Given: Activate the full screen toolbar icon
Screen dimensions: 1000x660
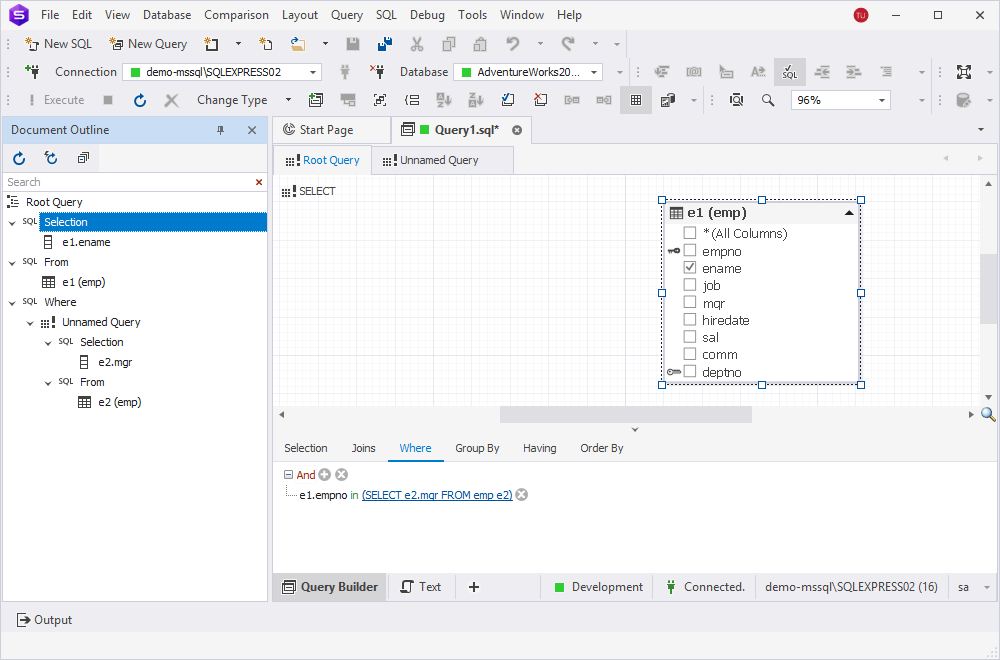Looking at the screenshot, I should (964, 72).
